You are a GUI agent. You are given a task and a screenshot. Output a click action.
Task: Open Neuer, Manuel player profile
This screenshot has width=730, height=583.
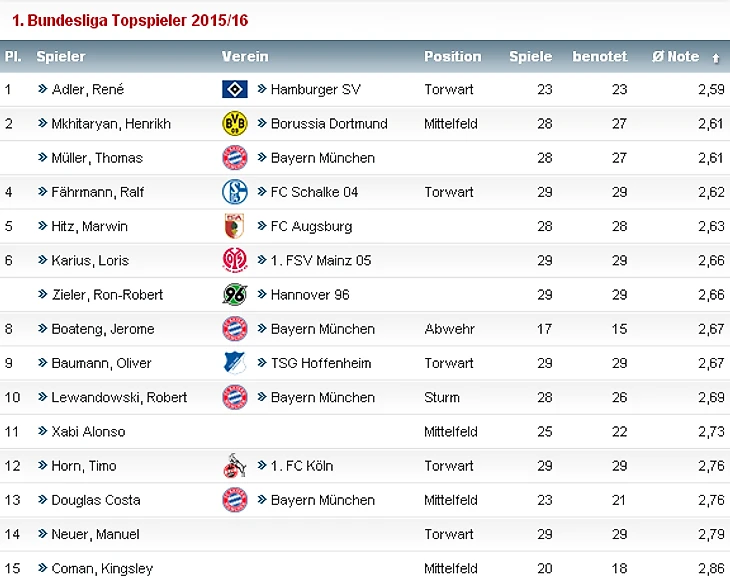(x=95, y=534)
